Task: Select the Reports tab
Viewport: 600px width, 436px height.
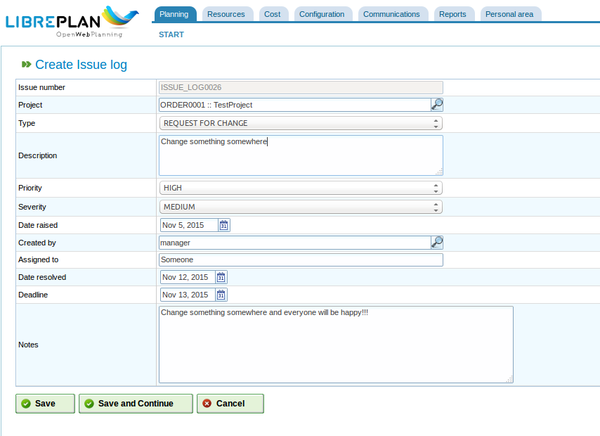Action: (x=452, y=15)
